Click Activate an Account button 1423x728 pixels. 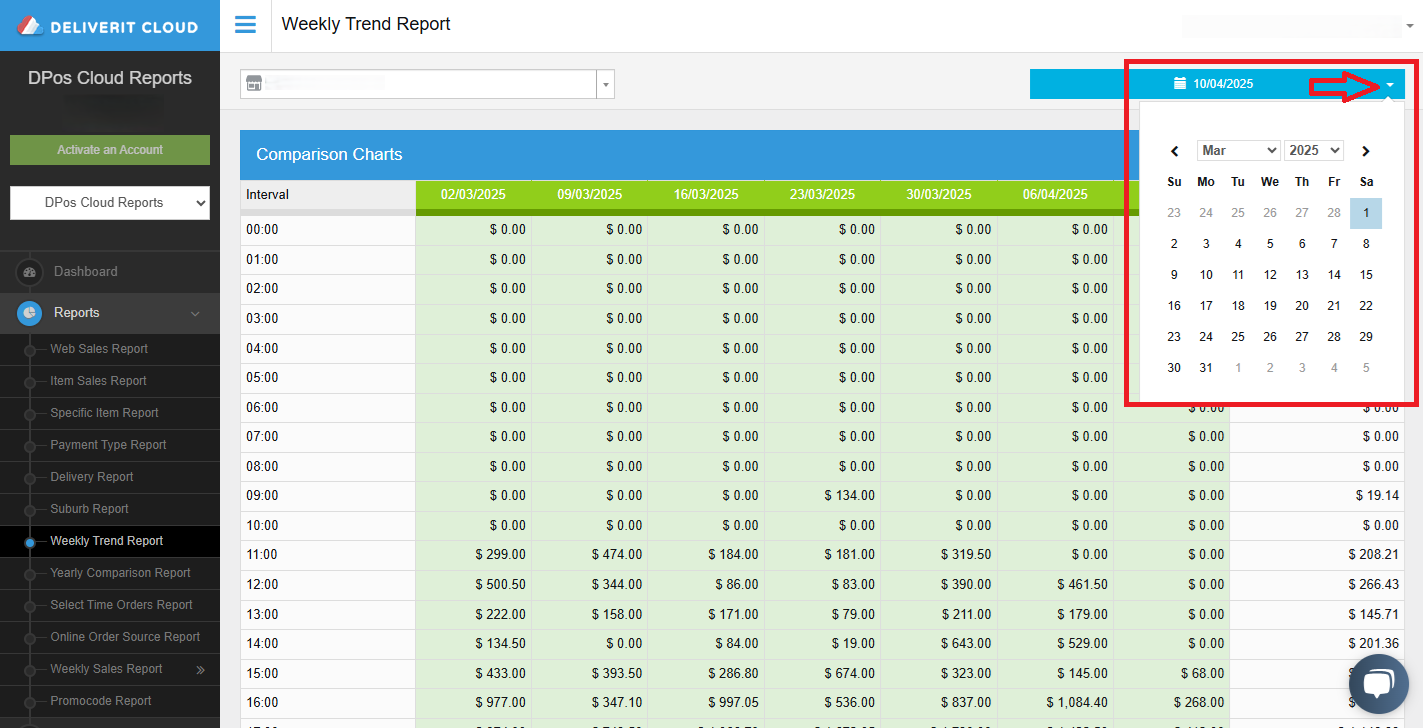coord(110,150)
